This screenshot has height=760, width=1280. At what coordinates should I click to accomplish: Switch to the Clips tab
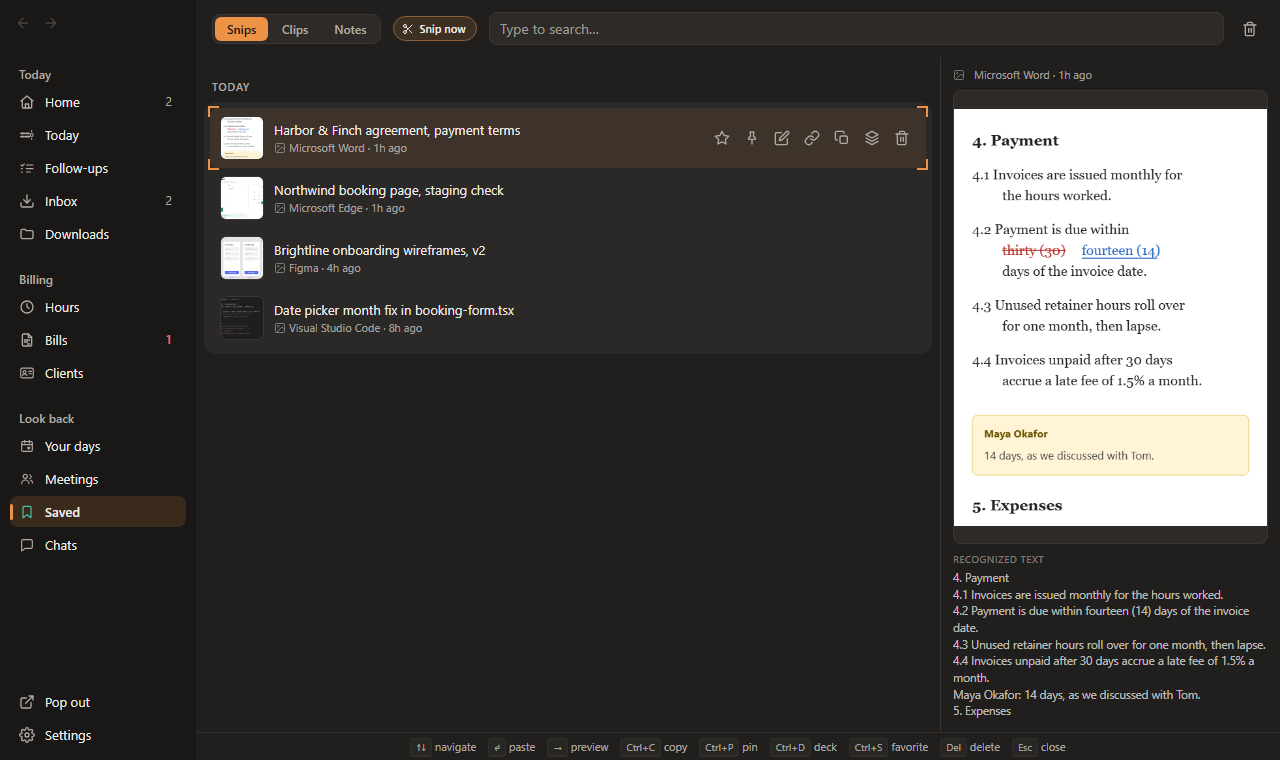295,29
